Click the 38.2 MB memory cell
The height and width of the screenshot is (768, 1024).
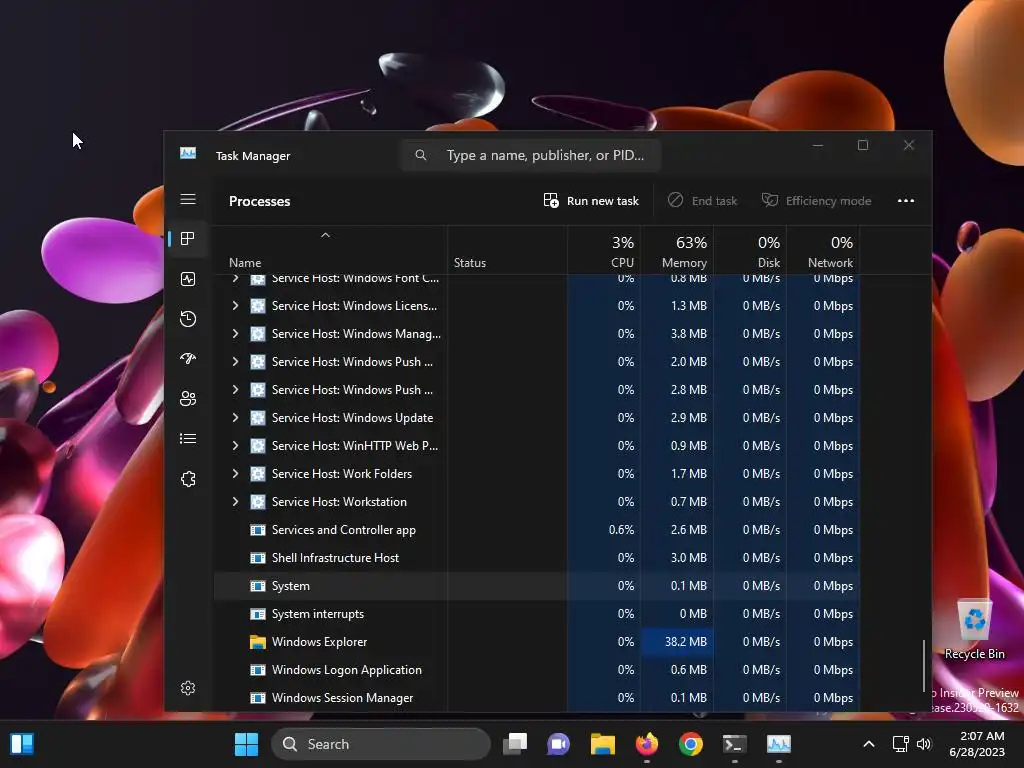(677, 642)
